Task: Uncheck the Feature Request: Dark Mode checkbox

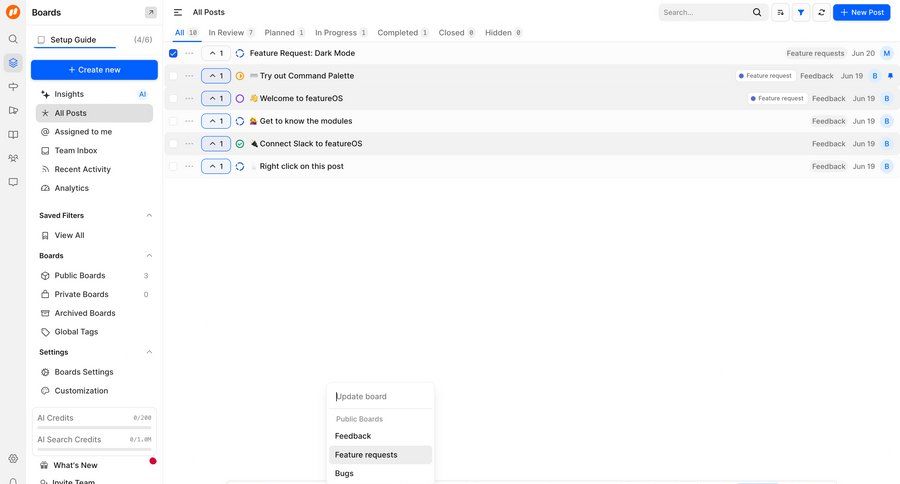Action: click(x=173, y=53)
